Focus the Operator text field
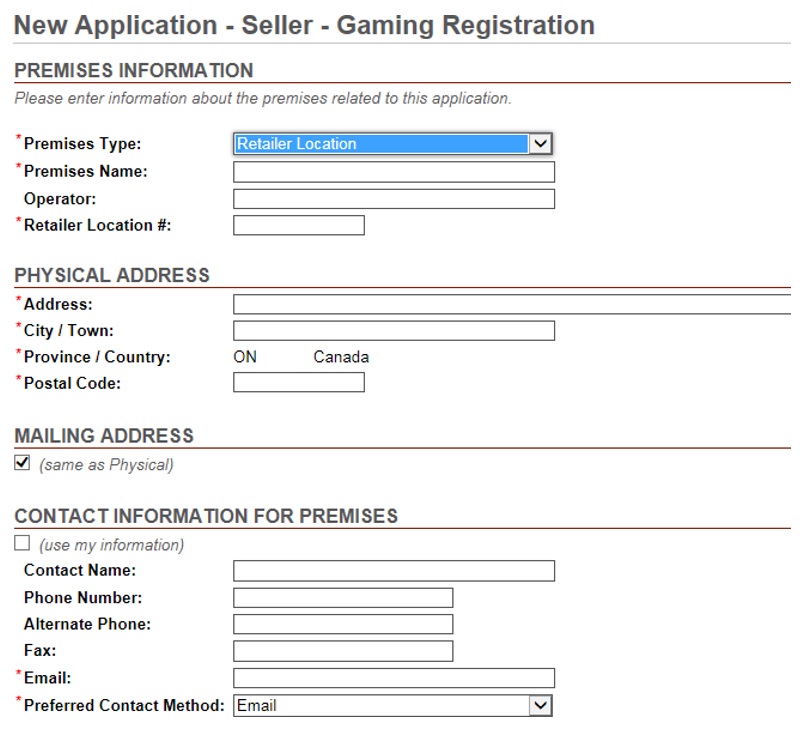Screen dimensions: 812x730 tap(394, 199)
